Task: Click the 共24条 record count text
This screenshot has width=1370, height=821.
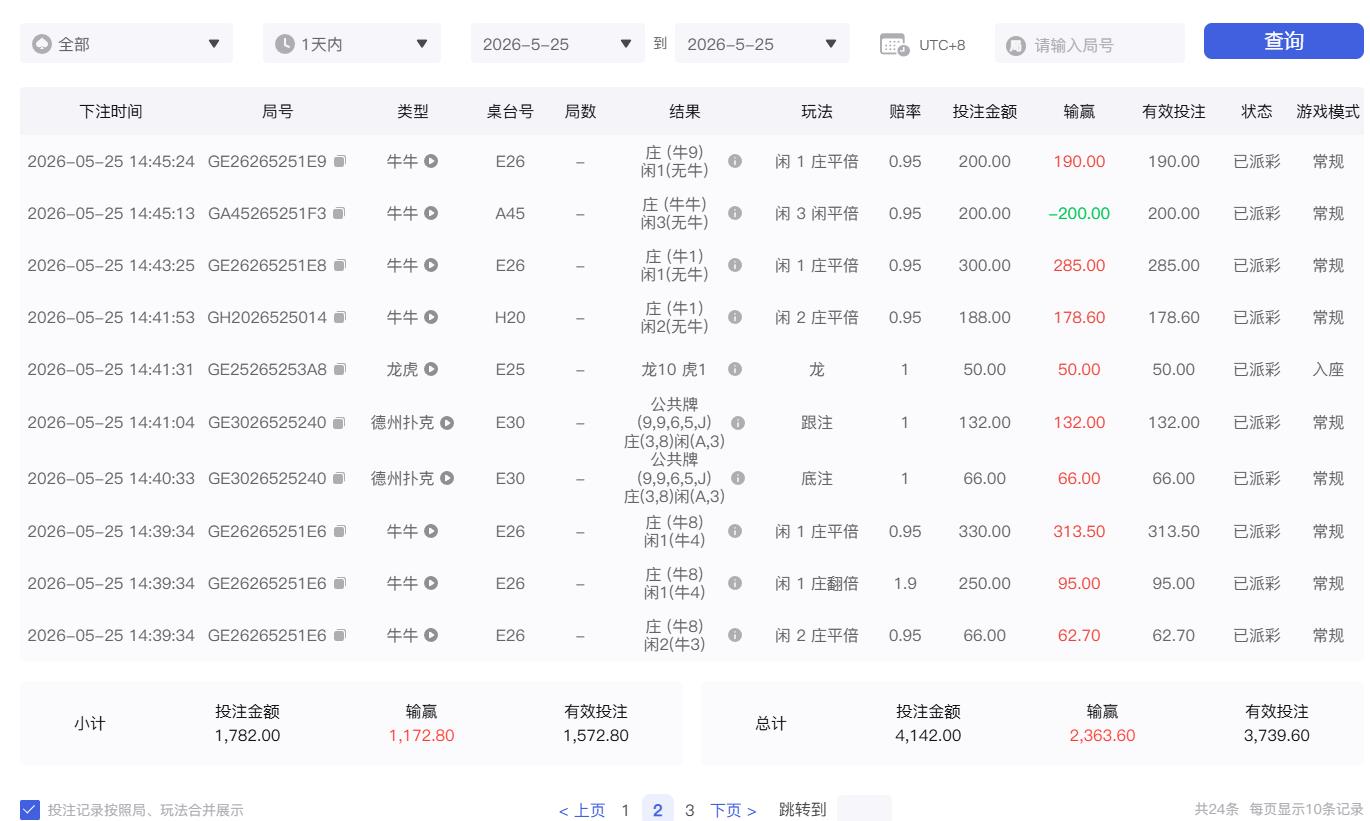Action: [x=1217, y=810]
